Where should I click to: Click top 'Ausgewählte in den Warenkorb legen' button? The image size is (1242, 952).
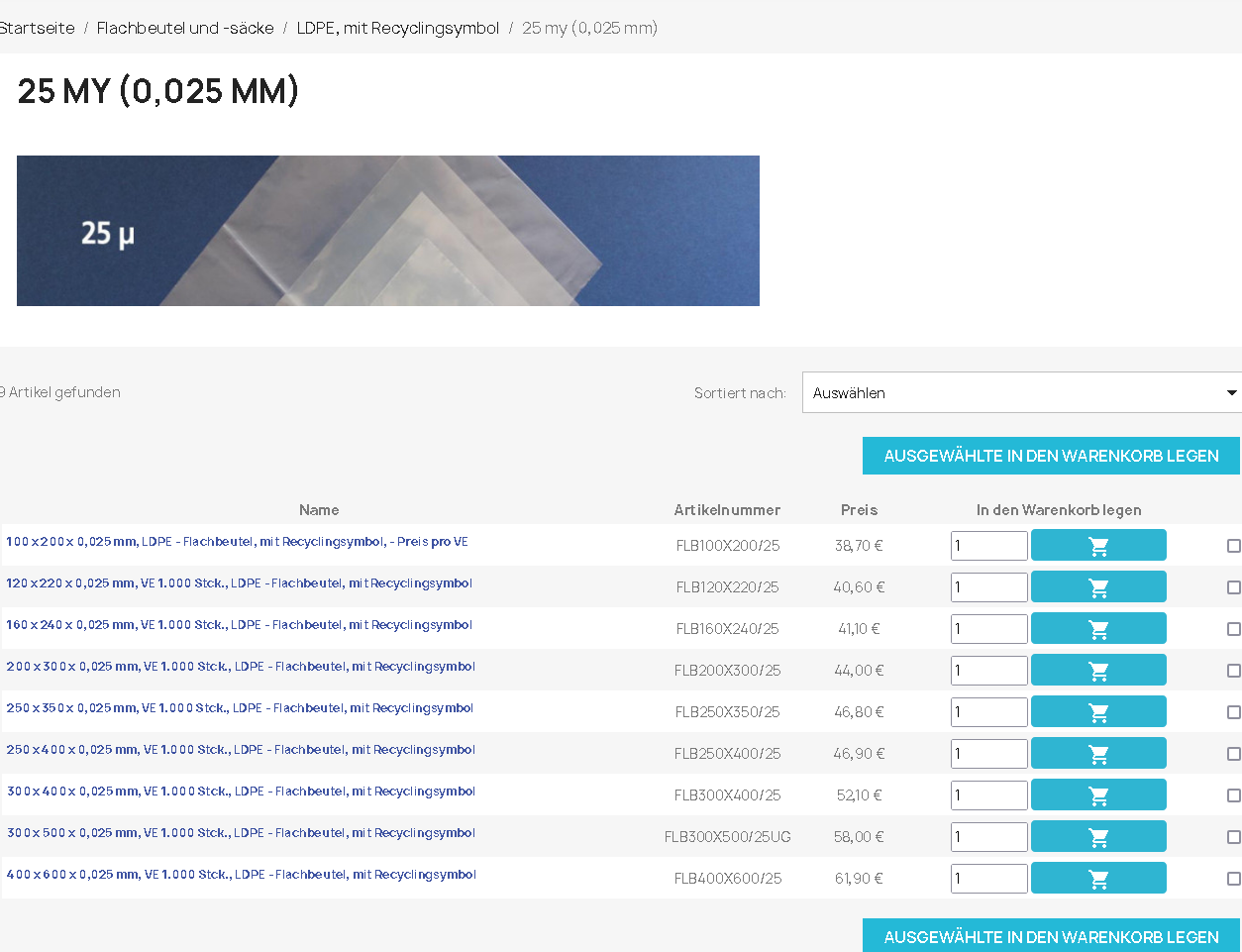click(x=1051, y=456)
